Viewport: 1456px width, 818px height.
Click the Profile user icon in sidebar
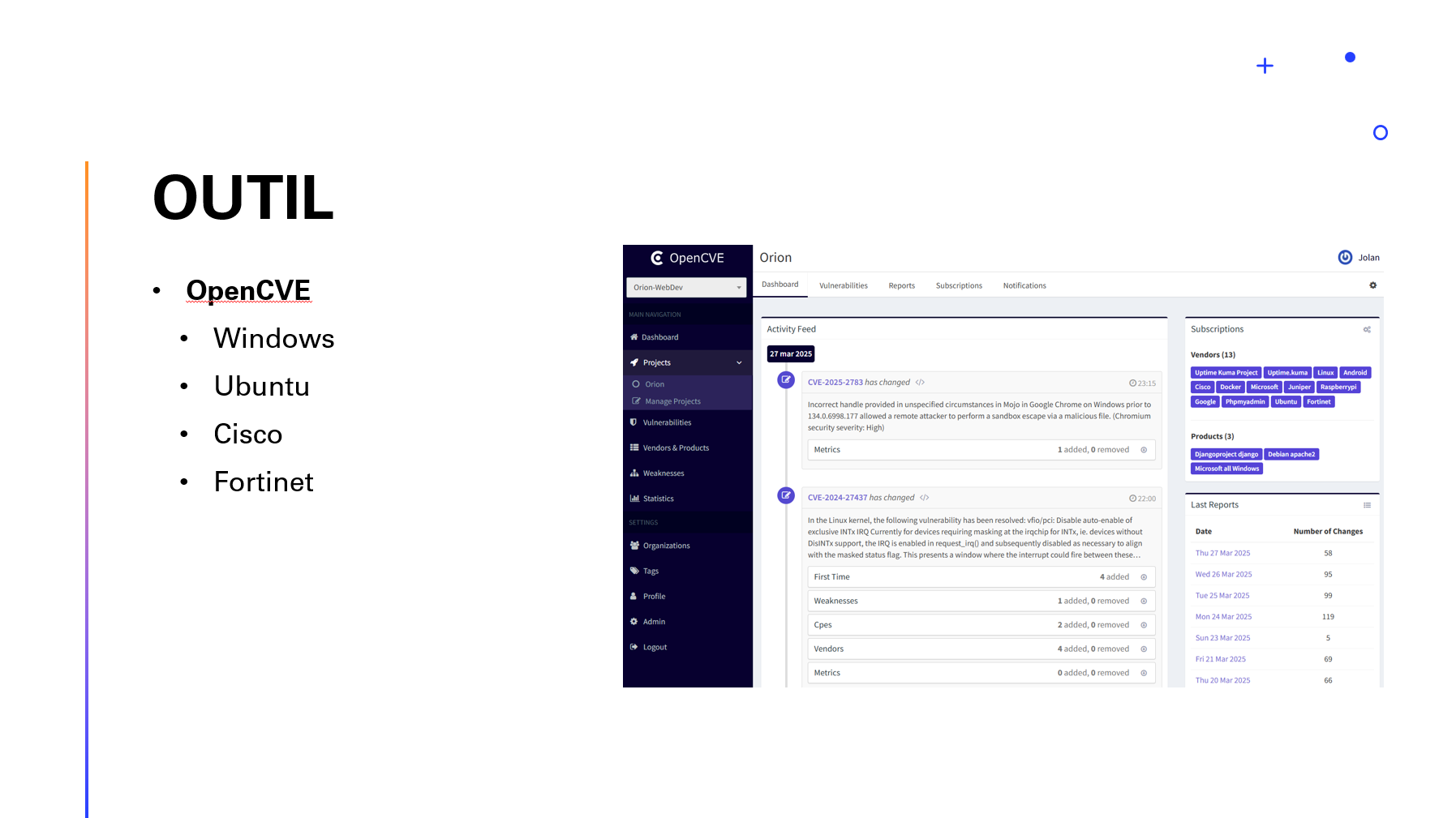(x=634, y=596)
